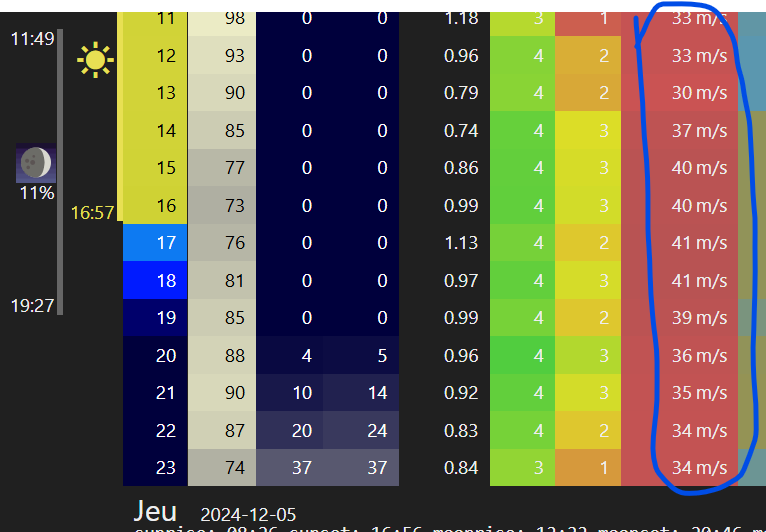The width and height of the screenshot is (766, 532).
Task: Select hour 15 in the hour column
Action: (x=155, y=168)
